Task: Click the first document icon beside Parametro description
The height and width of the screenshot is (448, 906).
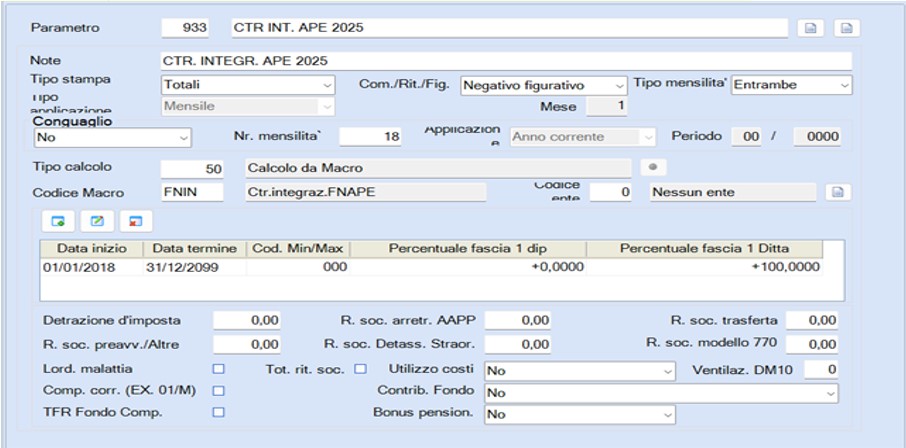Action: point(811,28)
